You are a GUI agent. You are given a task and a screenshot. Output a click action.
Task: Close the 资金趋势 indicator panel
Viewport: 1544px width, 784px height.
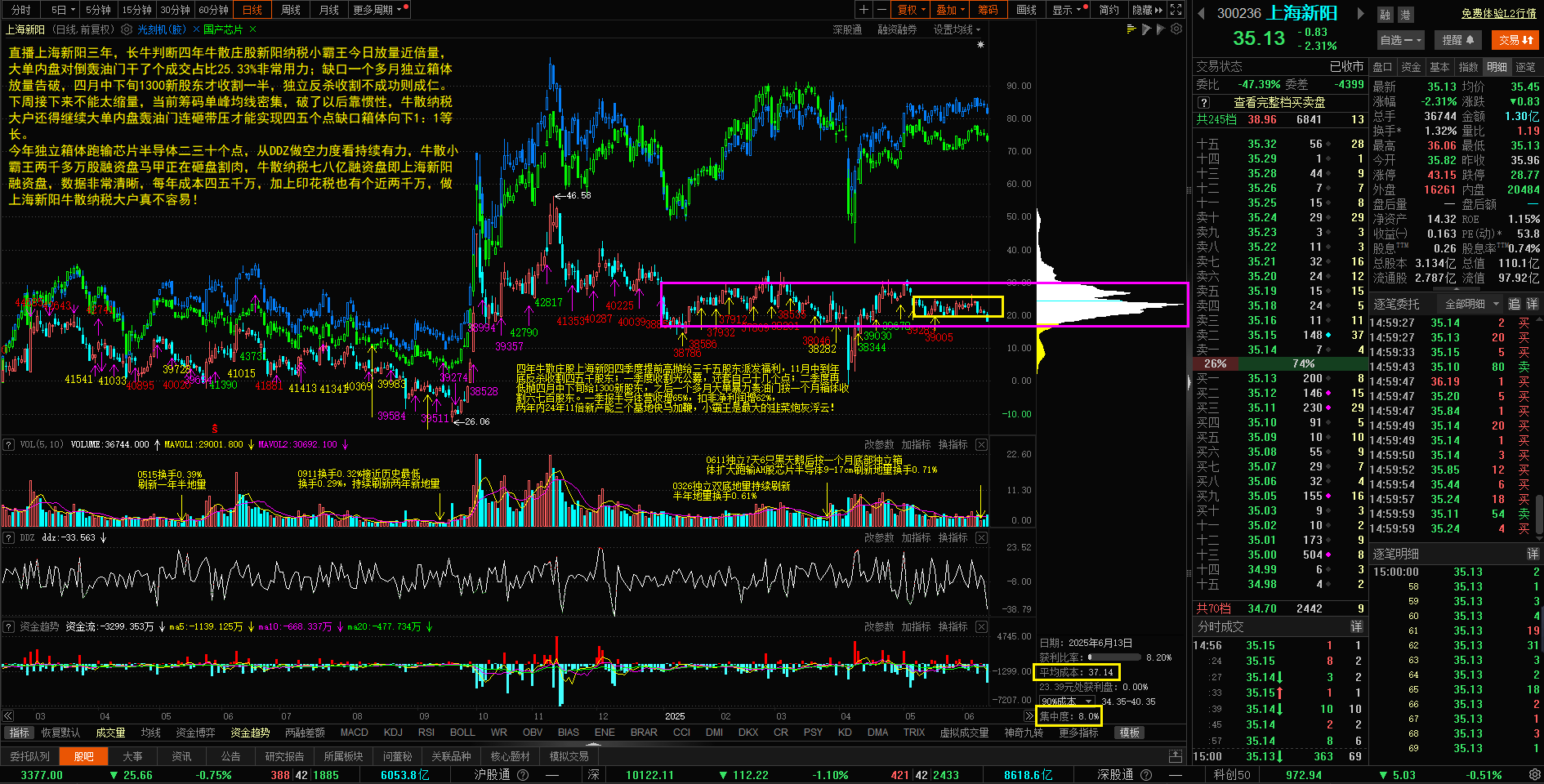(x=981, y=626)
